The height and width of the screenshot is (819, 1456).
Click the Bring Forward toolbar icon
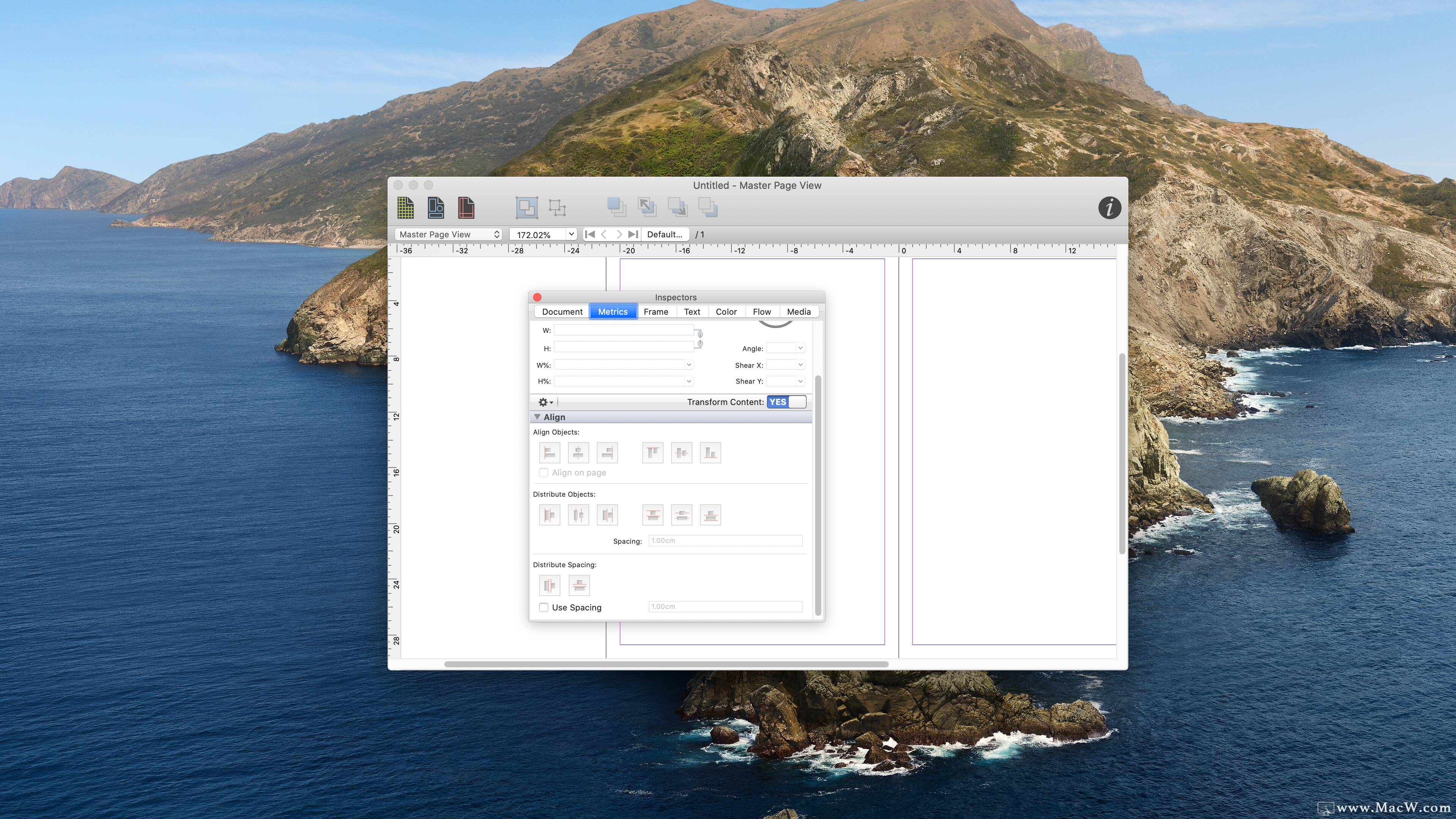[x=646, y=207]
